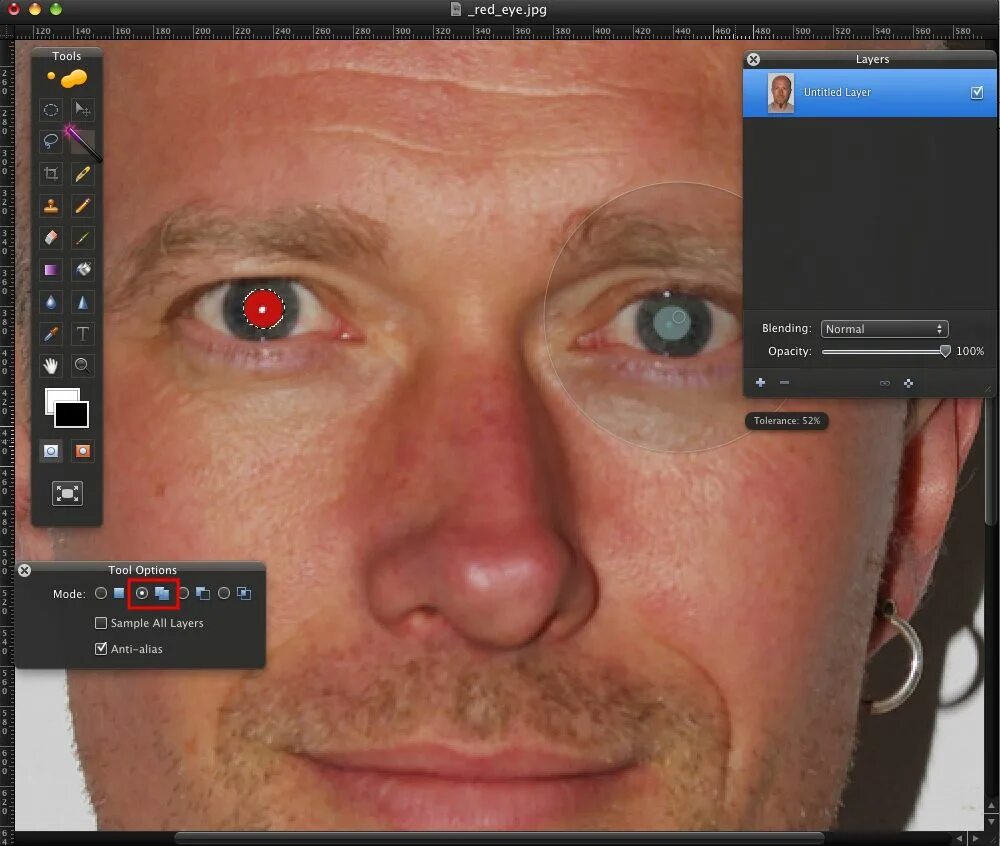This screenshot has height=846, width=1000.
Task: Select the Eyedropper tool
Action: [51, 333]
